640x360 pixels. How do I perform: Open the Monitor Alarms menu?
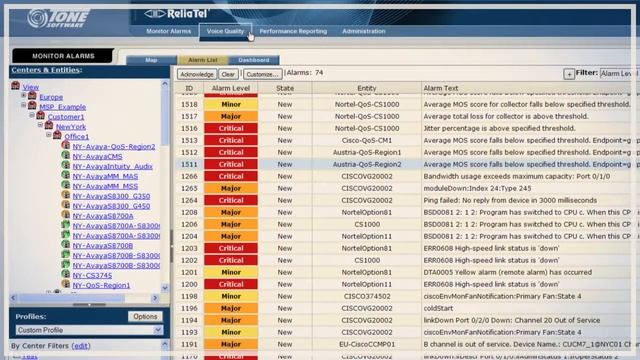click(x=169, y=31)
